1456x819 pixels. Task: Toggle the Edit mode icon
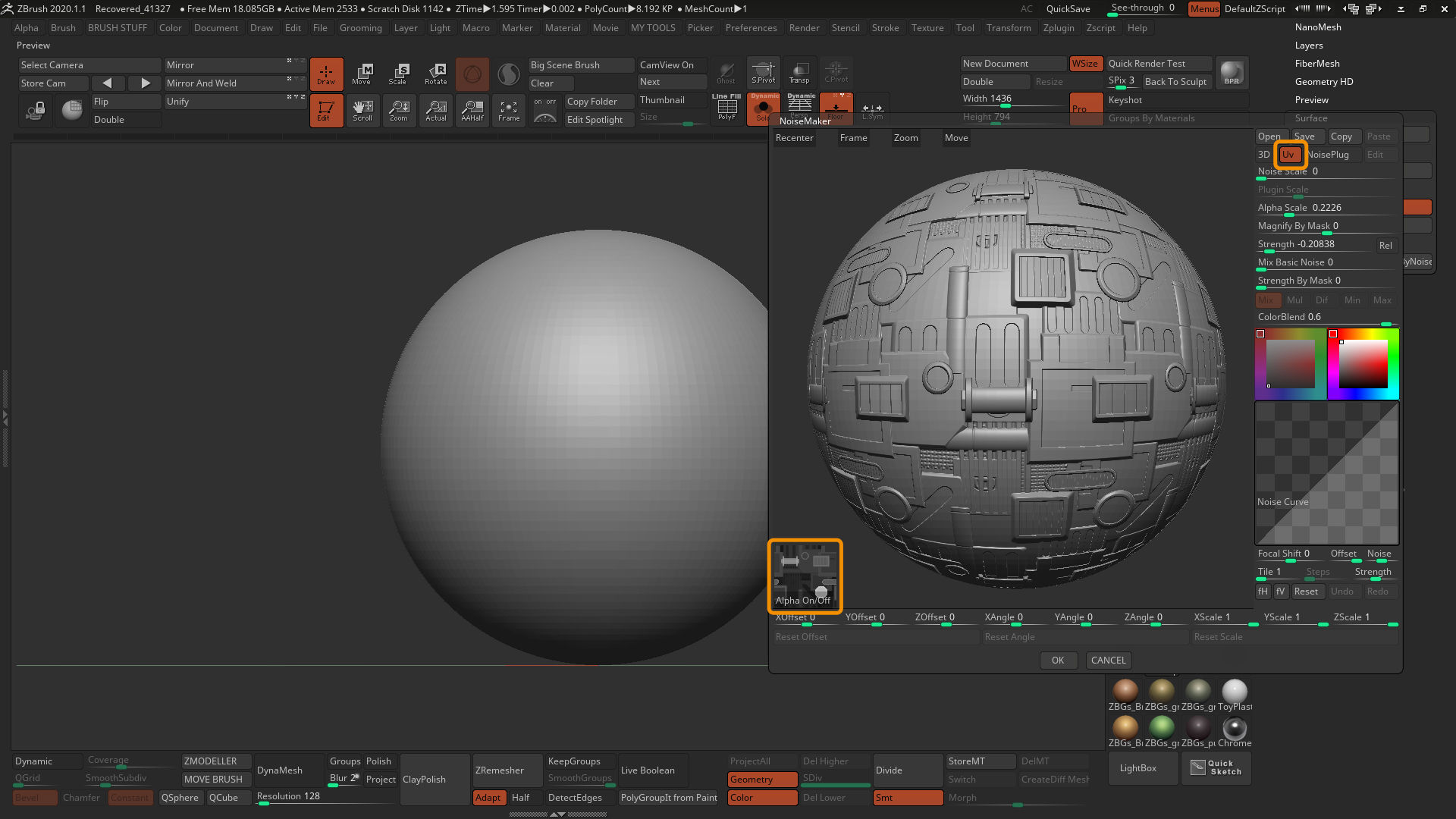[326, 110]
